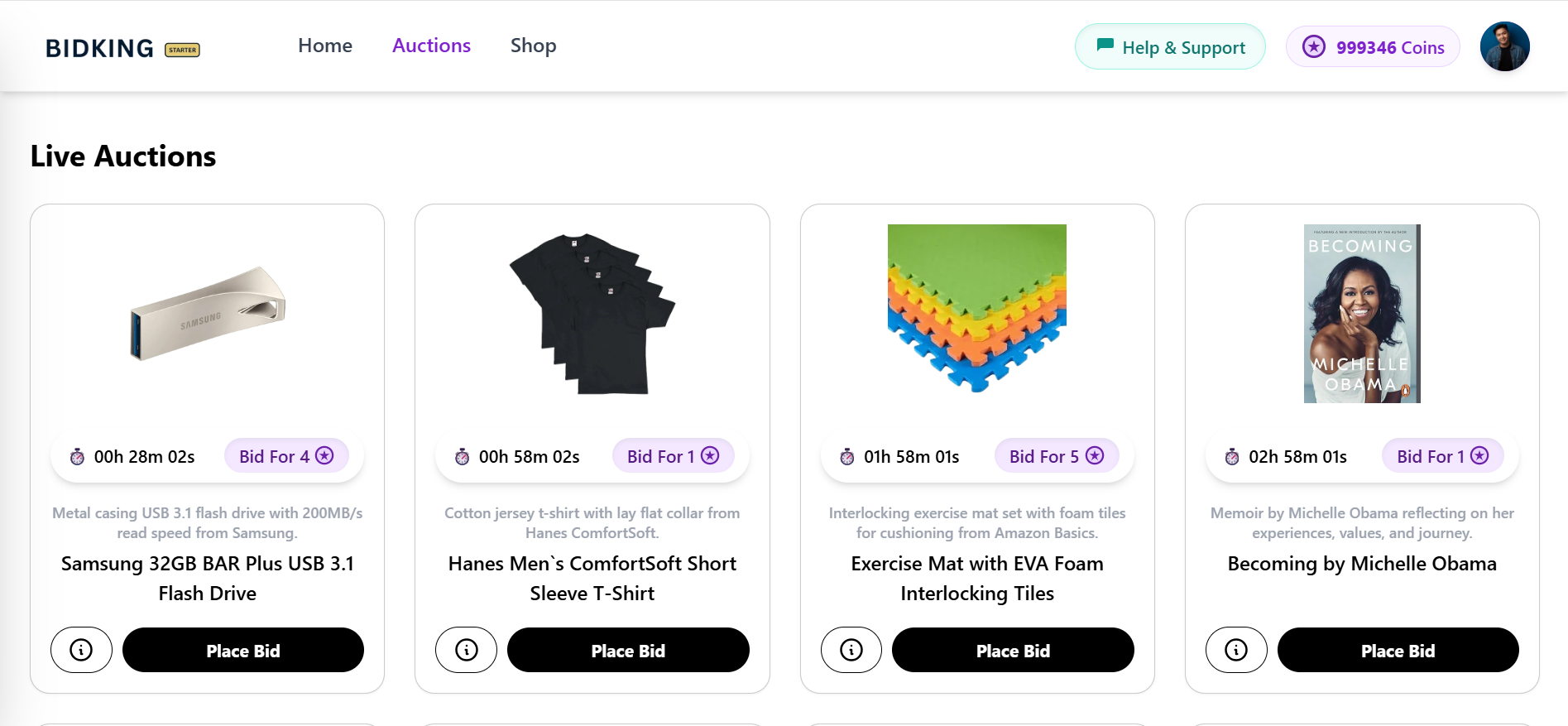
Task: Place a bid on Hanes T-Shirt
Action: tap(627, 650)
